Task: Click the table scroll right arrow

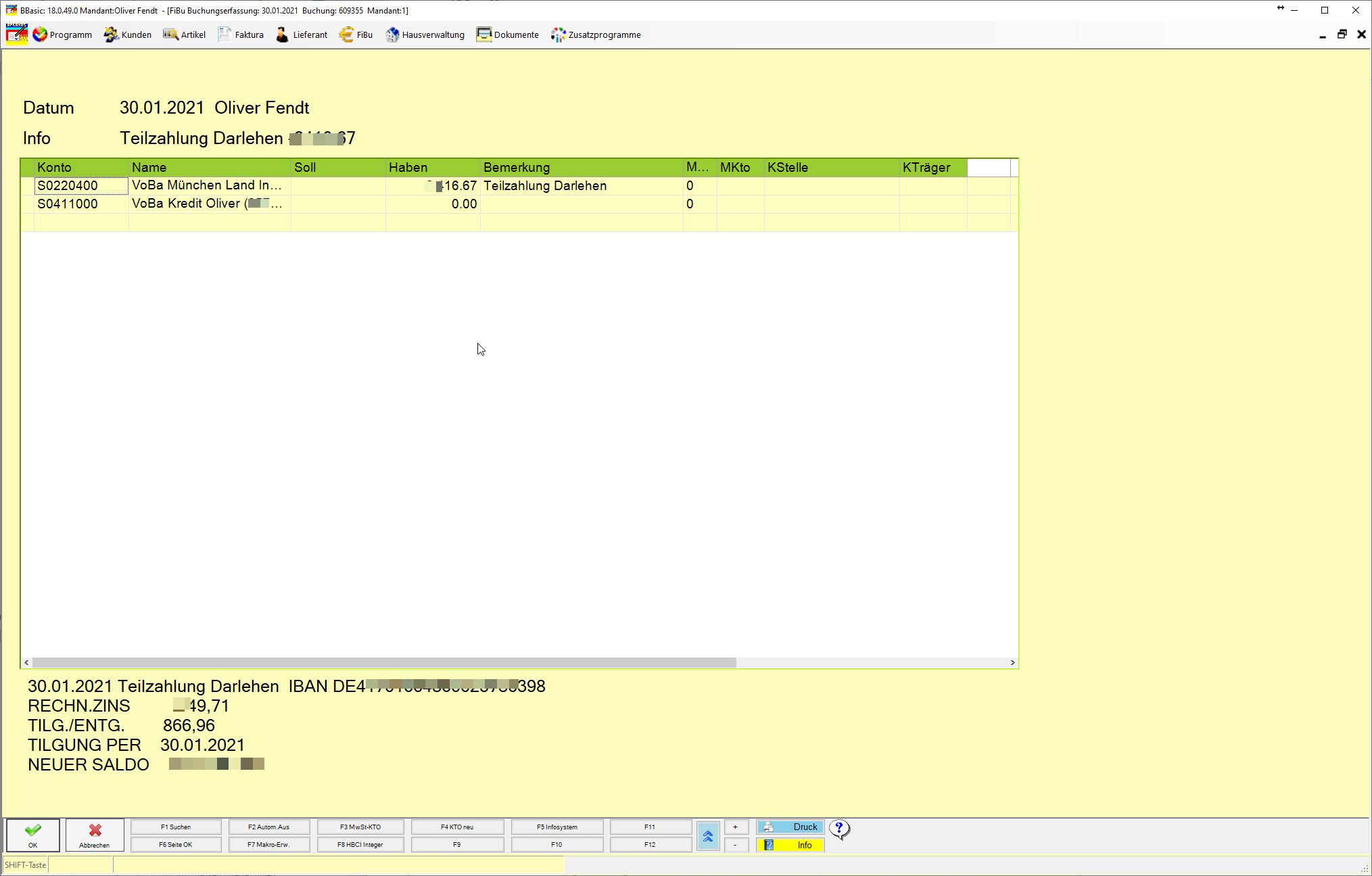Action: pyautogui.click(x=1012, y=662)
